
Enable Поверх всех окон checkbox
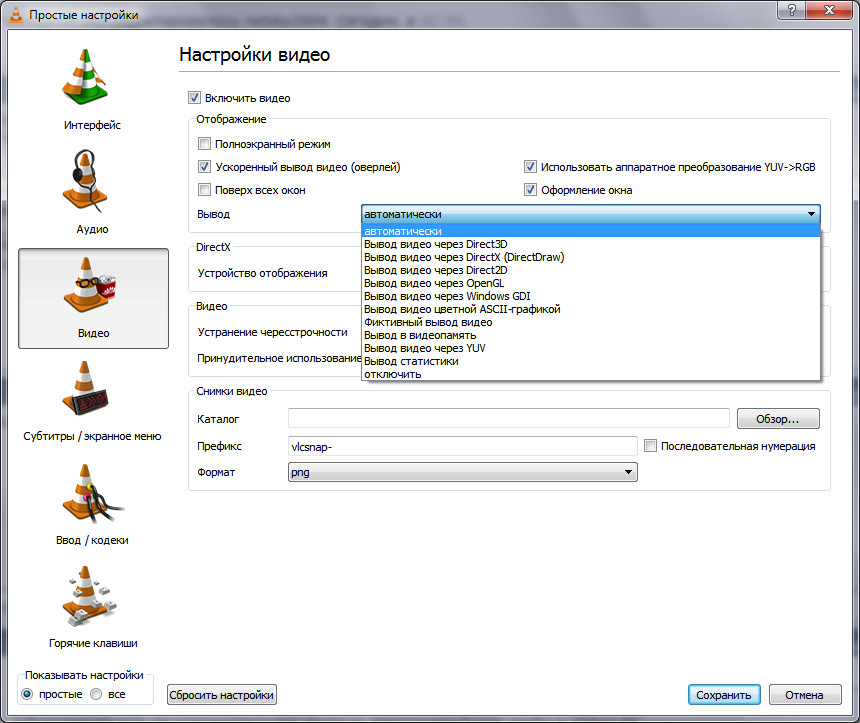(x=204, y=190)
